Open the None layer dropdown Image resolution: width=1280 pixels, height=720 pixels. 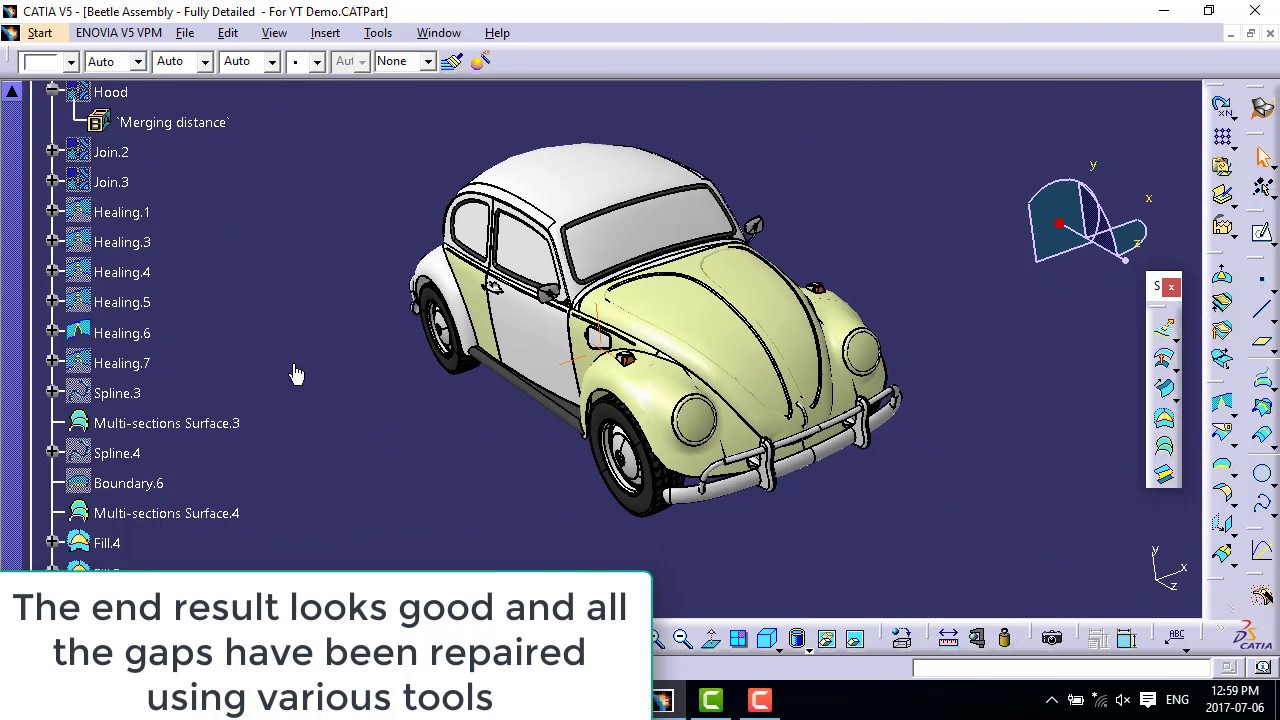(x=427, y=62)
